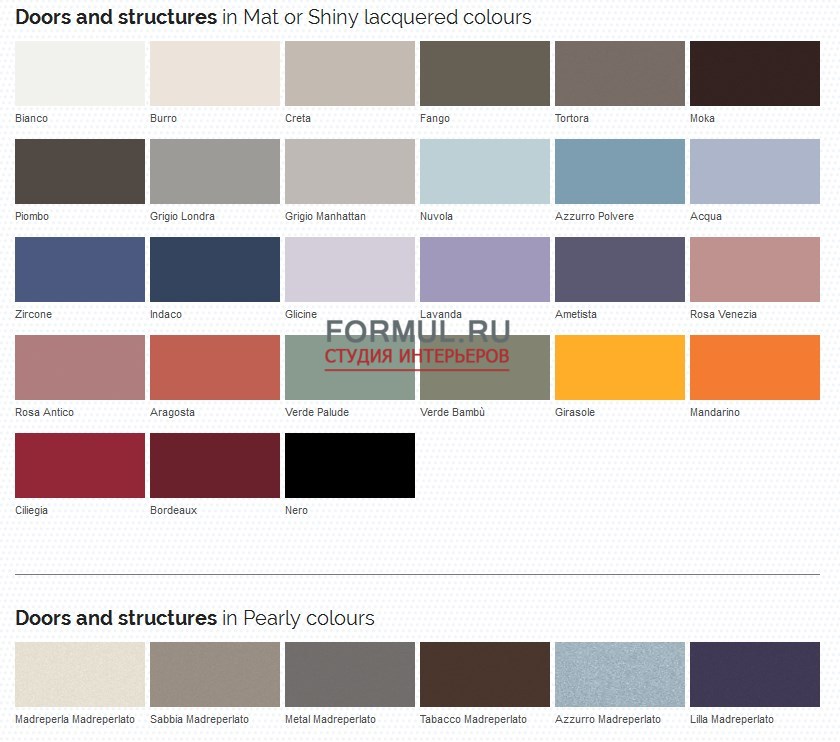840x742 pixels.
Task: Choose the Fango colour swatch
Action: tap(485, 73)
